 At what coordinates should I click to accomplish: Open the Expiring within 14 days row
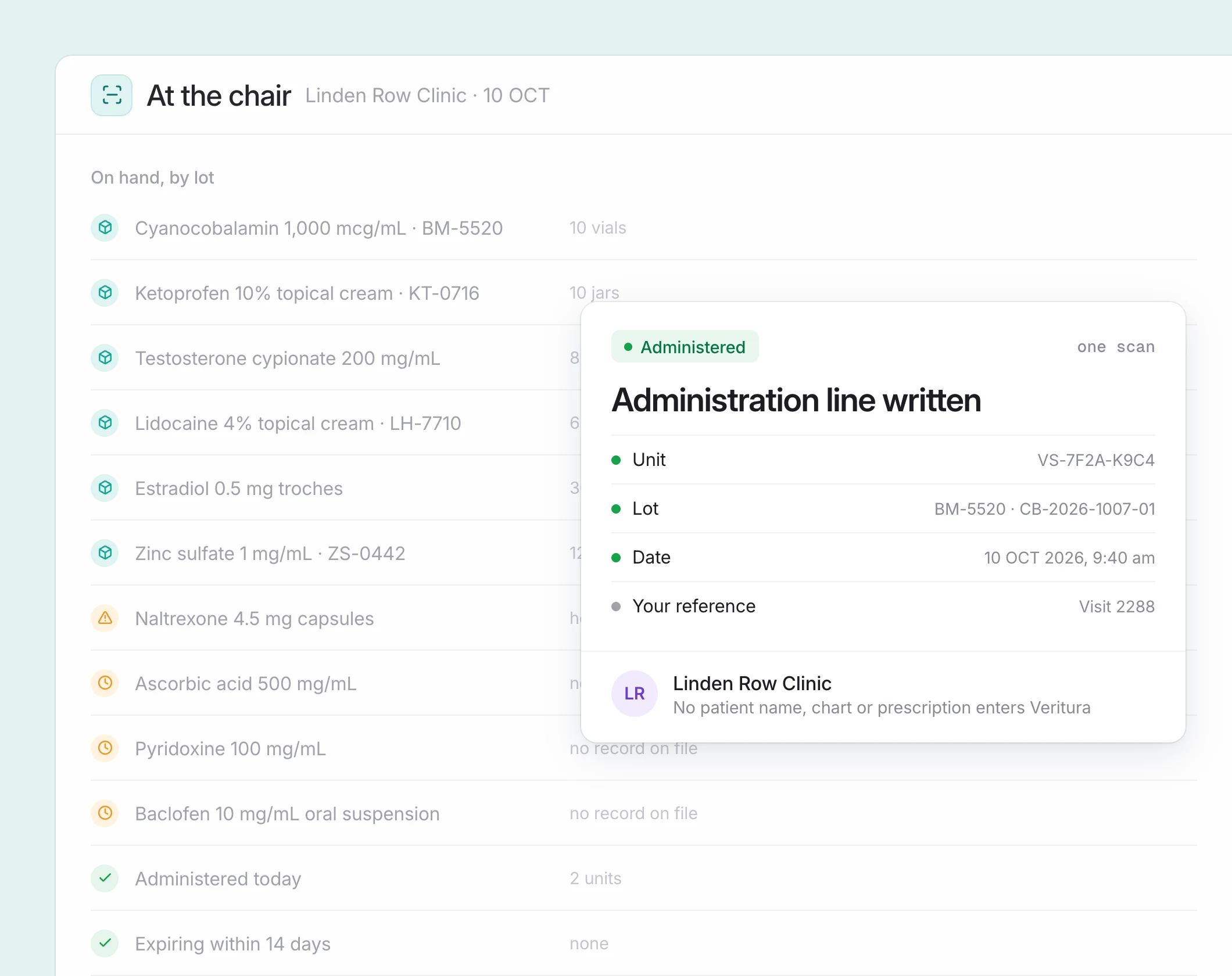point(644,943)
